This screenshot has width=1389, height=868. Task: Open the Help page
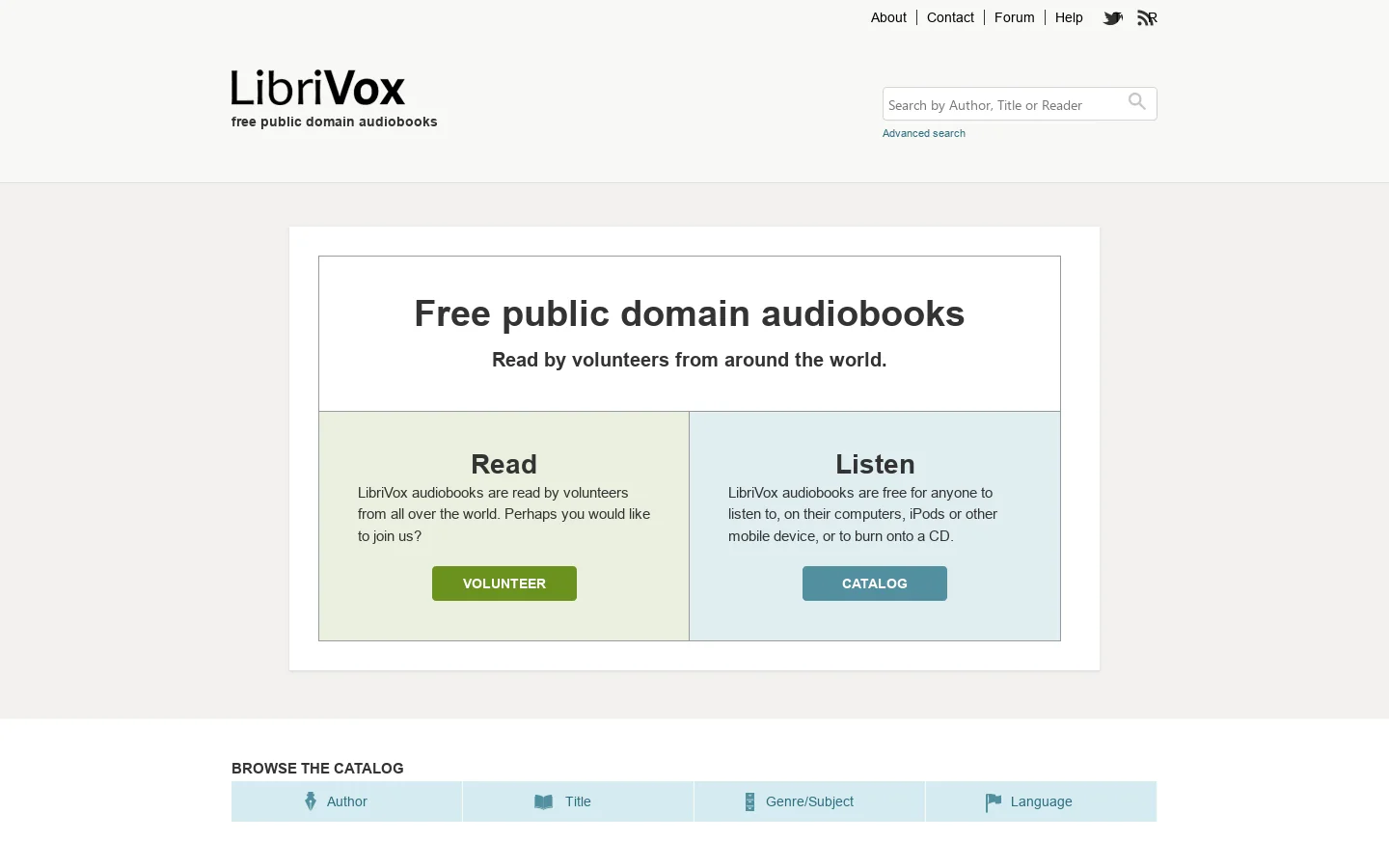tap(1069, 17)
